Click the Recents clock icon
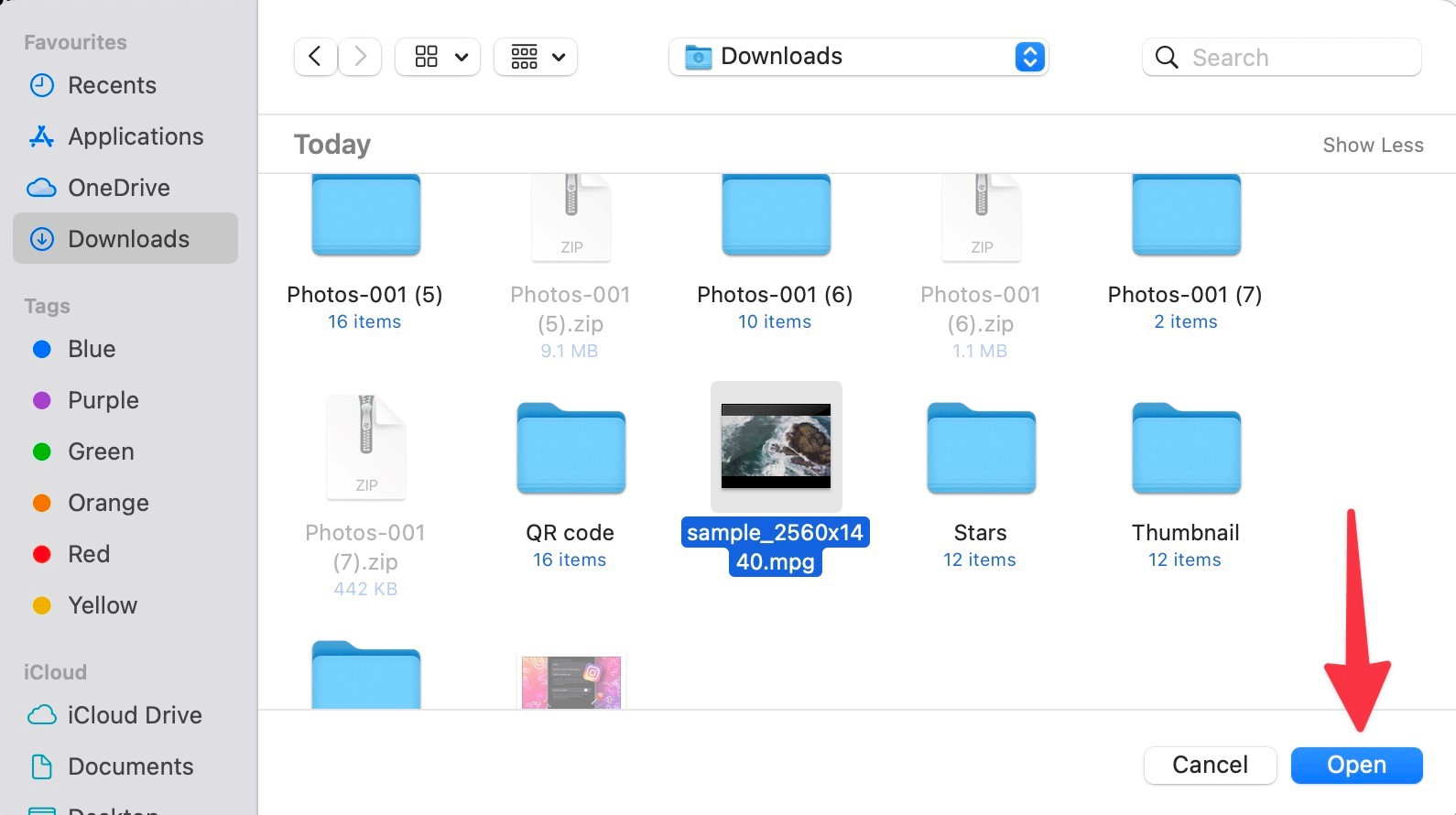 pos(42,85)
